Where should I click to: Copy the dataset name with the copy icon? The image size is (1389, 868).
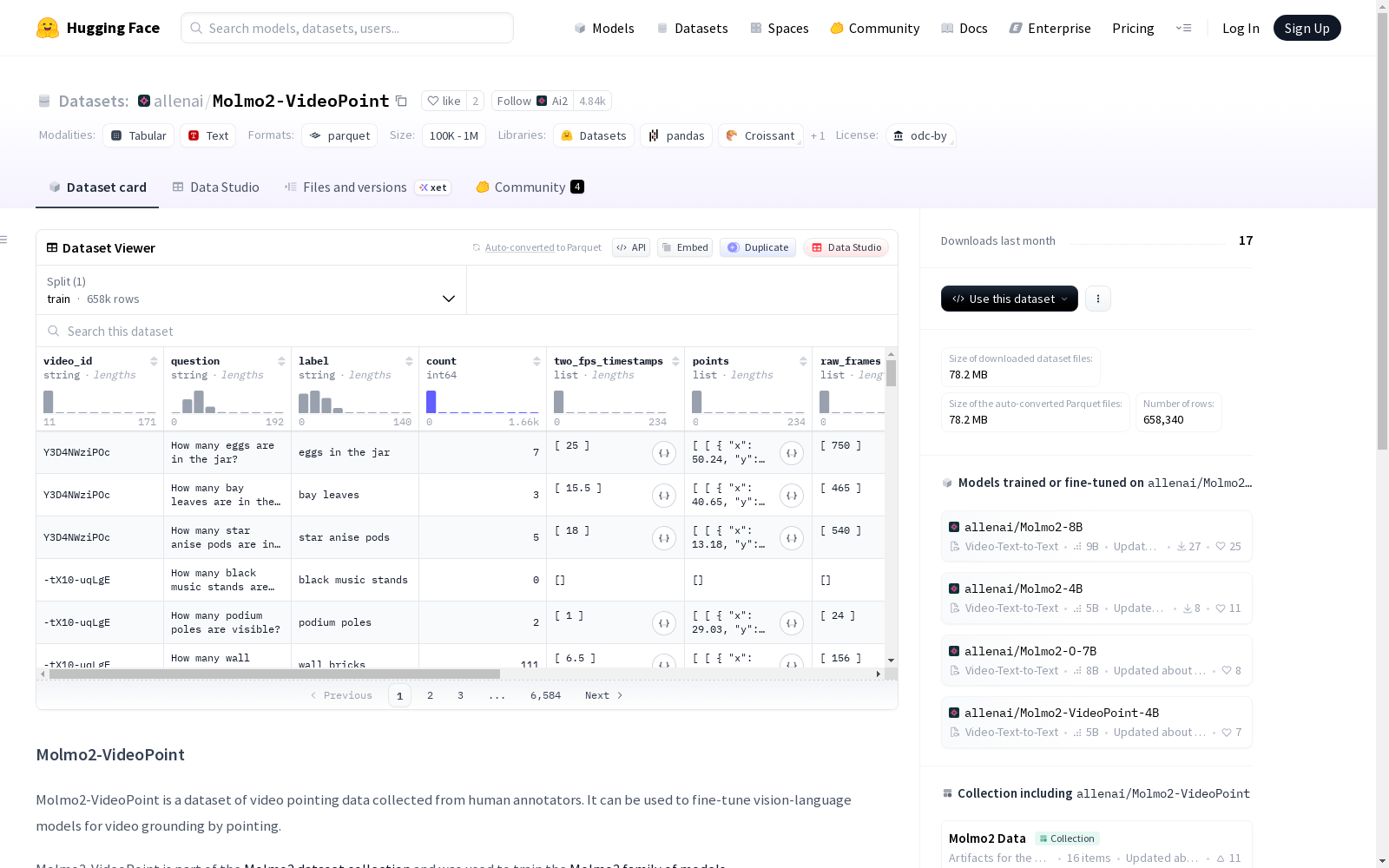401,101
